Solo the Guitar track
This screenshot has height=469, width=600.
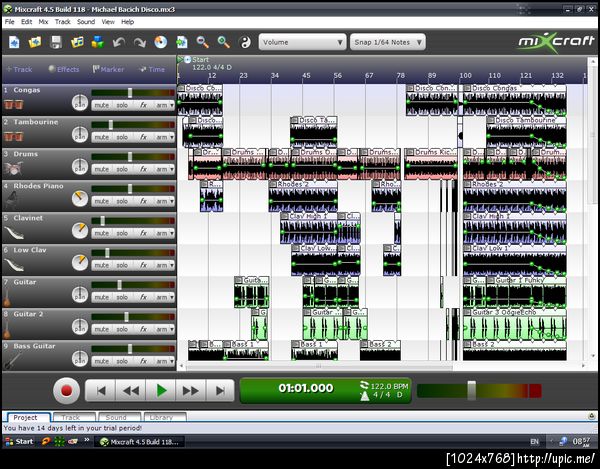point(122,297)
